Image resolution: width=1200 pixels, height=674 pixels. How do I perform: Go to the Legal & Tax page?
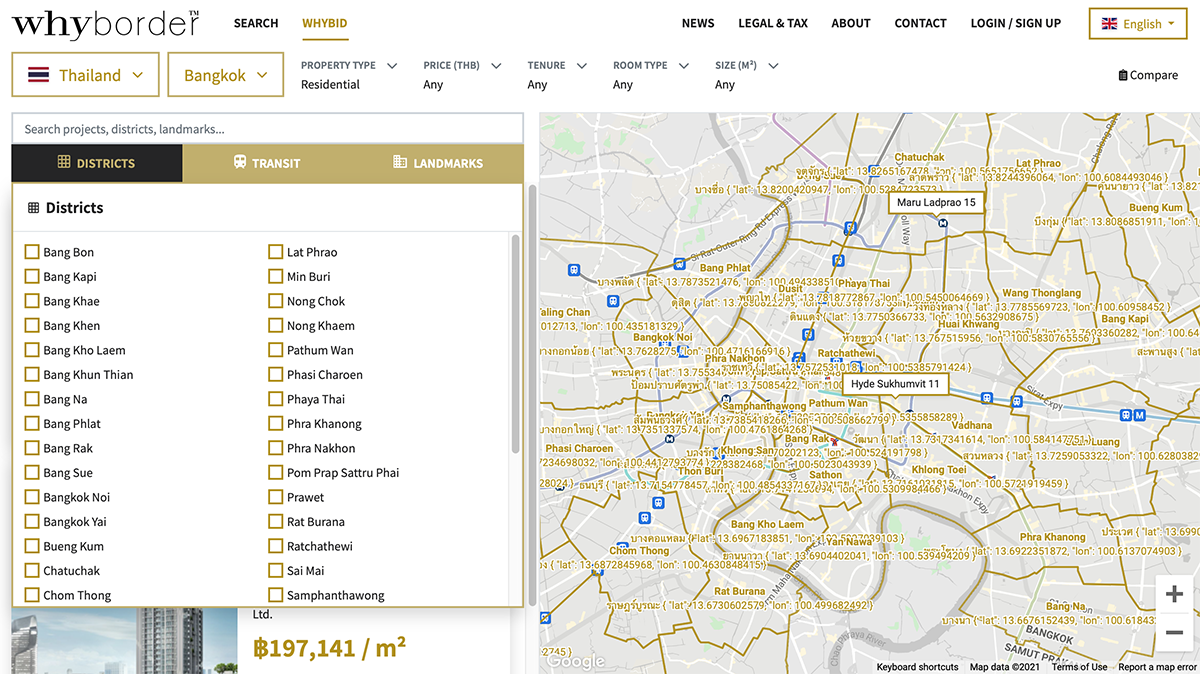(x=773, y=23)
